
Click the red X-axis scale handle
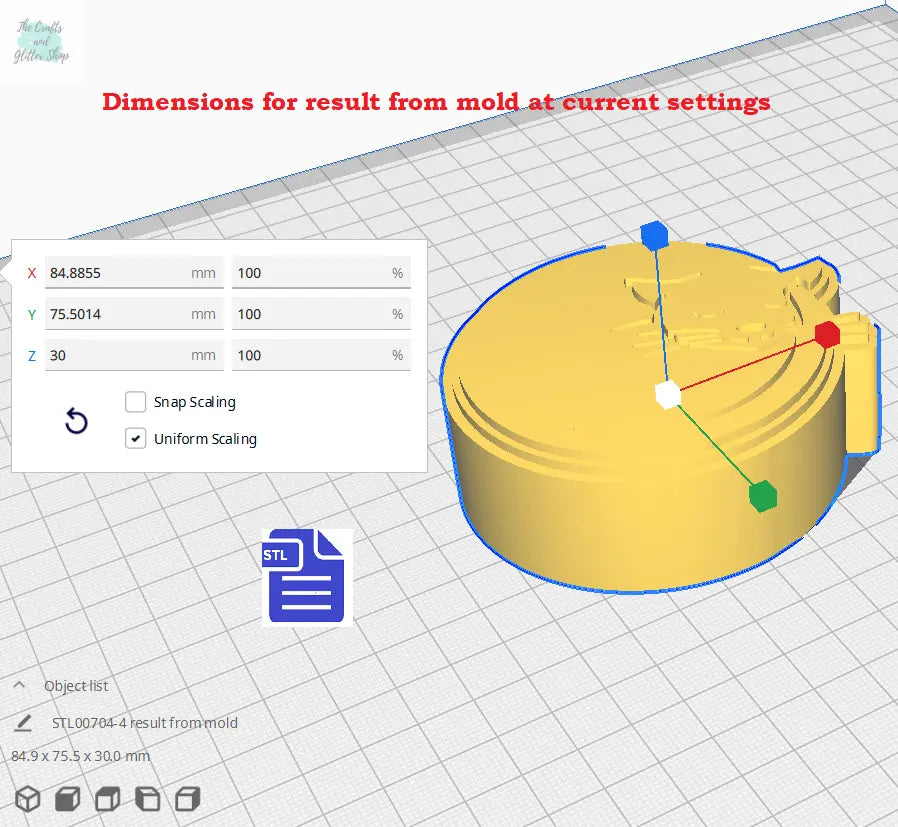826,335
